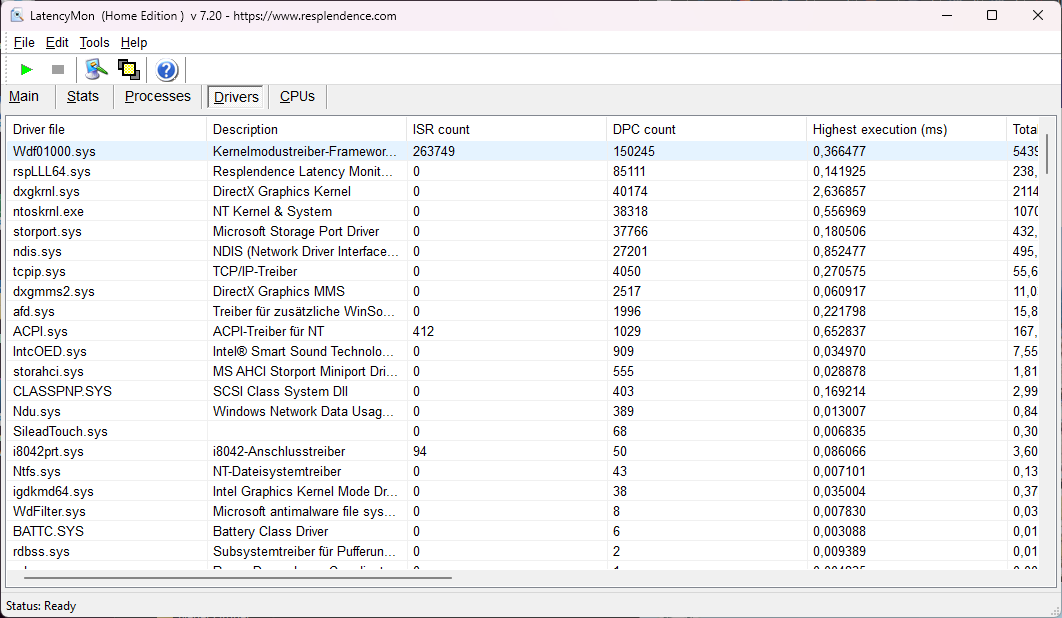Open help with the blue question mark icon
Screen dimensions: 1062x618
pyautogui.click(x=167, y=70)
